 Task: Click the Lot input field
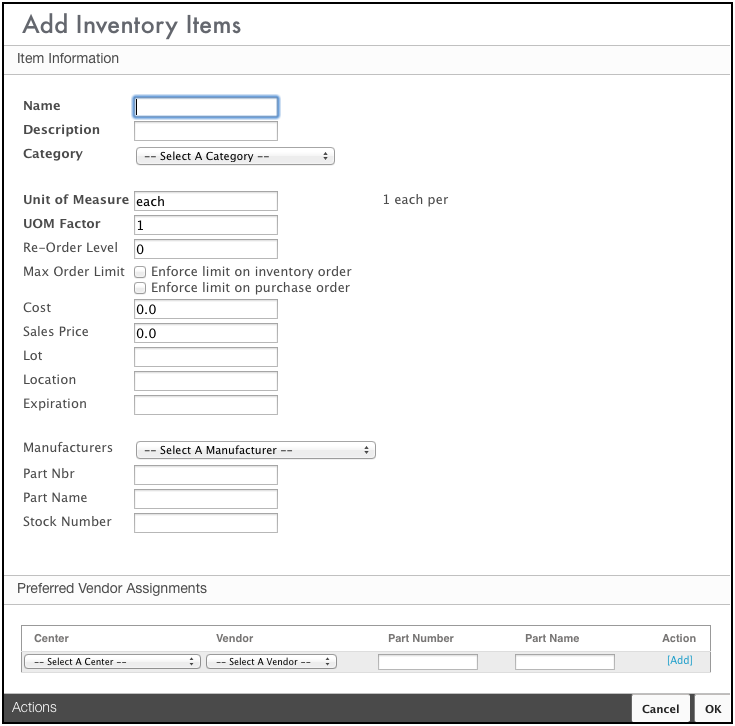tap(206, 357)
